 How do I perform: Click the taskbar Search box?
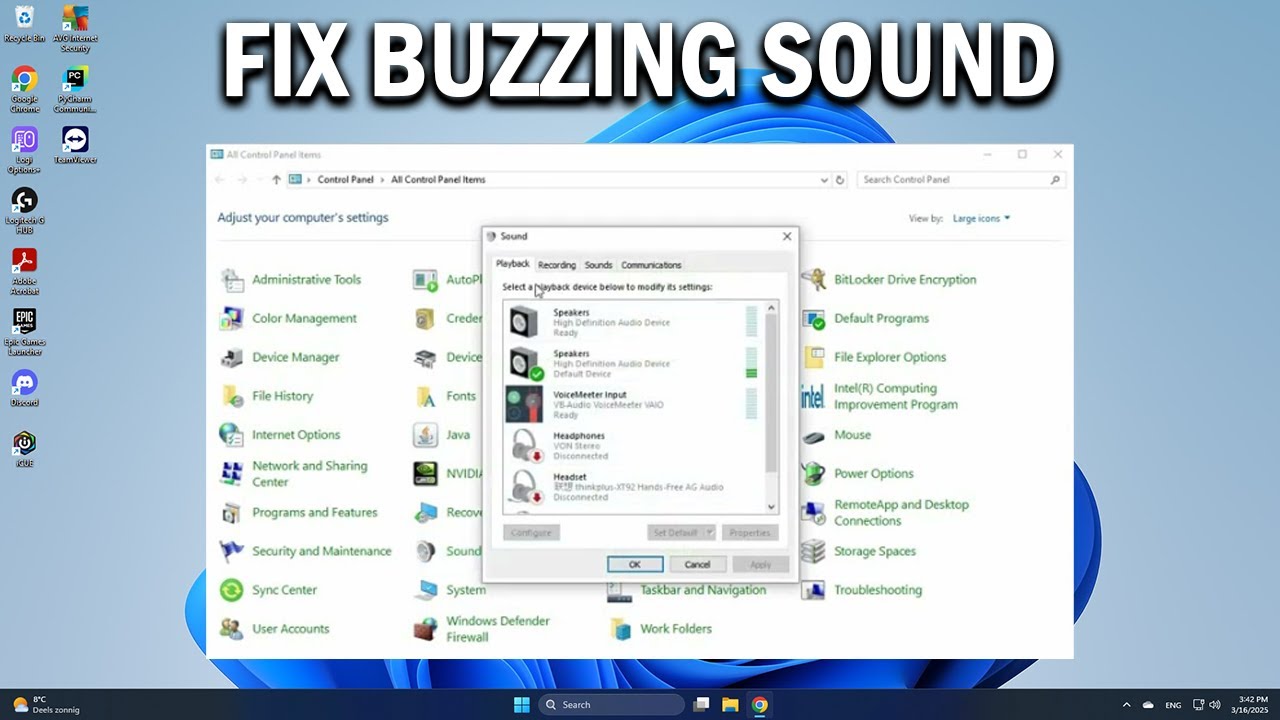click(x=612, y=705)
